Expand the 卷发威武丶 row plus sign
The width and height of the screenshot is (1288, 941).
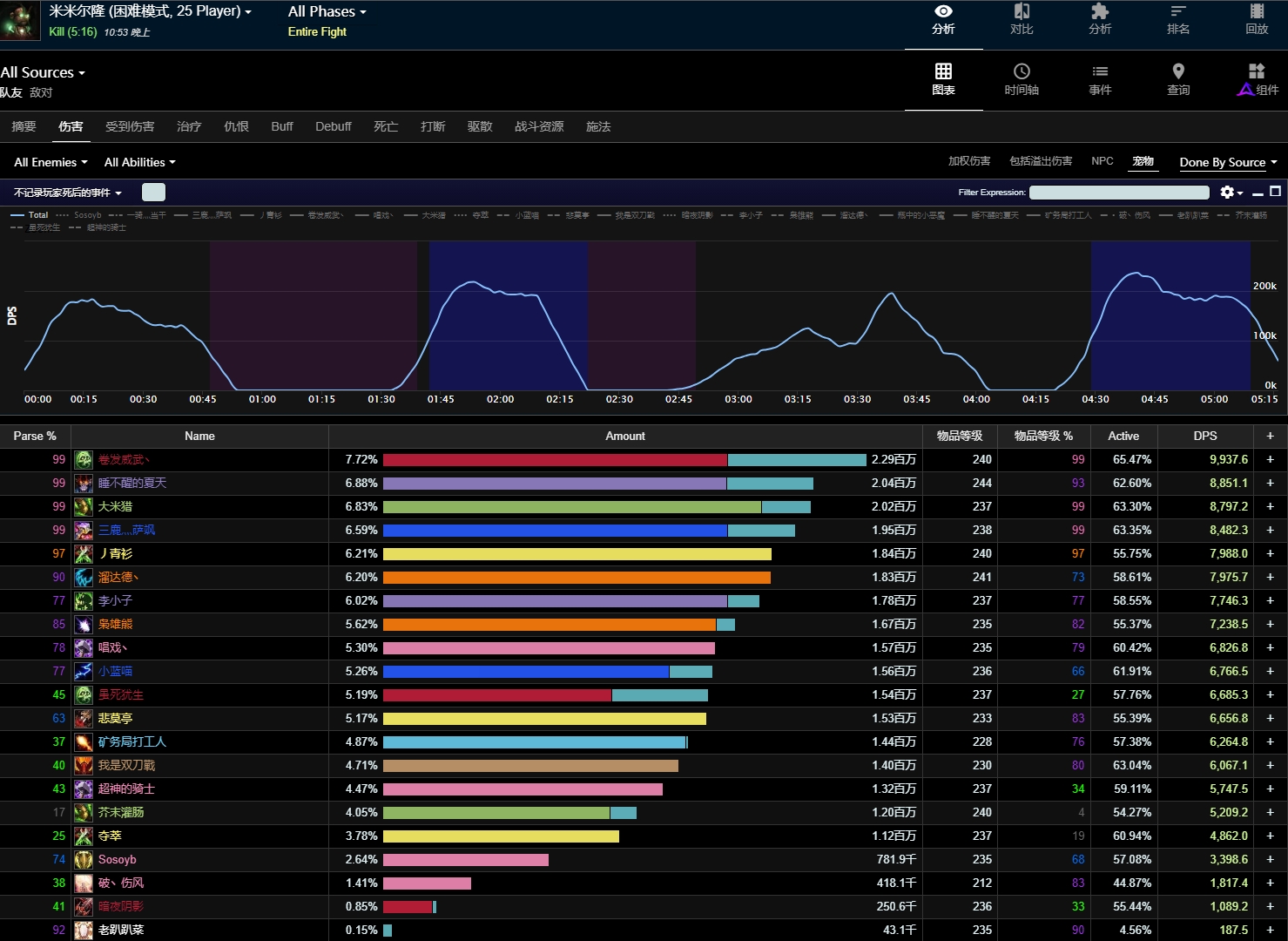[x=1270, y=459]
